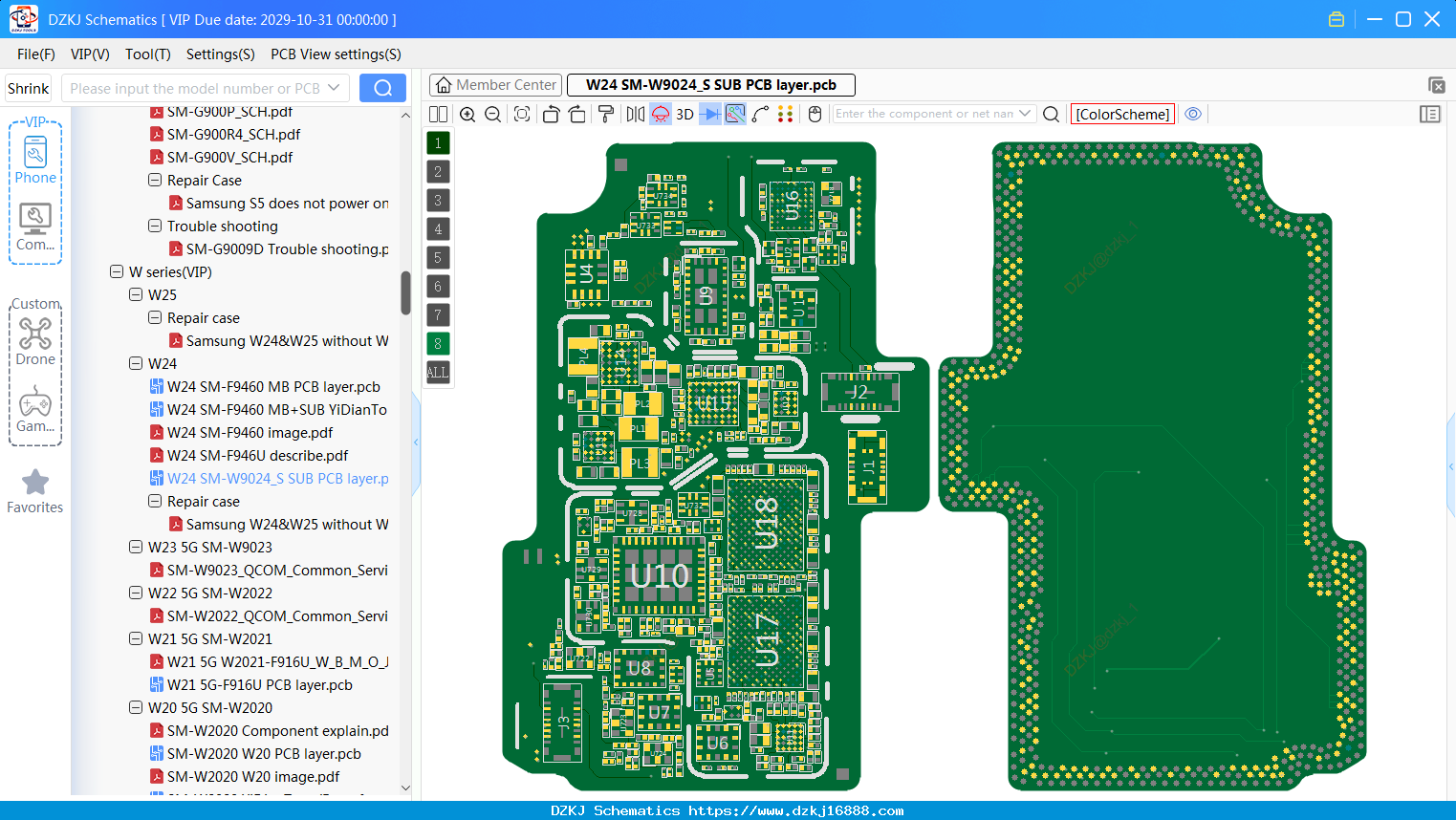This screenshot has width=1456, height=820.
Task: Search the component or net name
Action: 1051,114
